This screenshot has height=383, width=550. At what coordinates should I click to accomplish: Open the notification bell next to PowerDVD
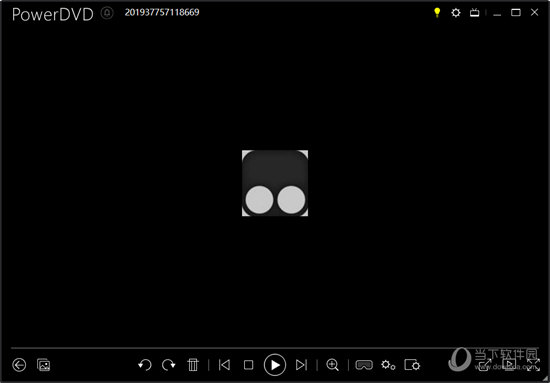tap(107, 13)
